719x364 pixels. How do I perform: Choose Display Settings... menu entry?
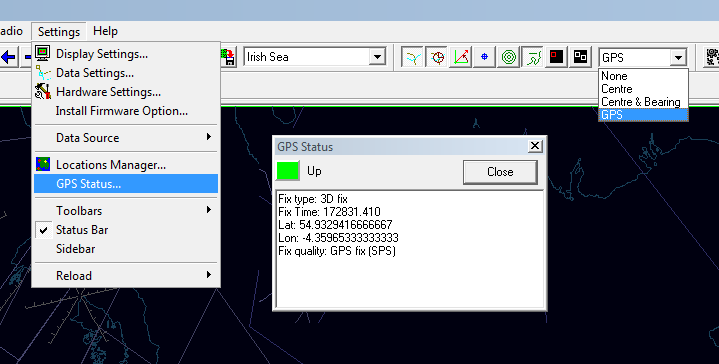[x=126, y=54]
